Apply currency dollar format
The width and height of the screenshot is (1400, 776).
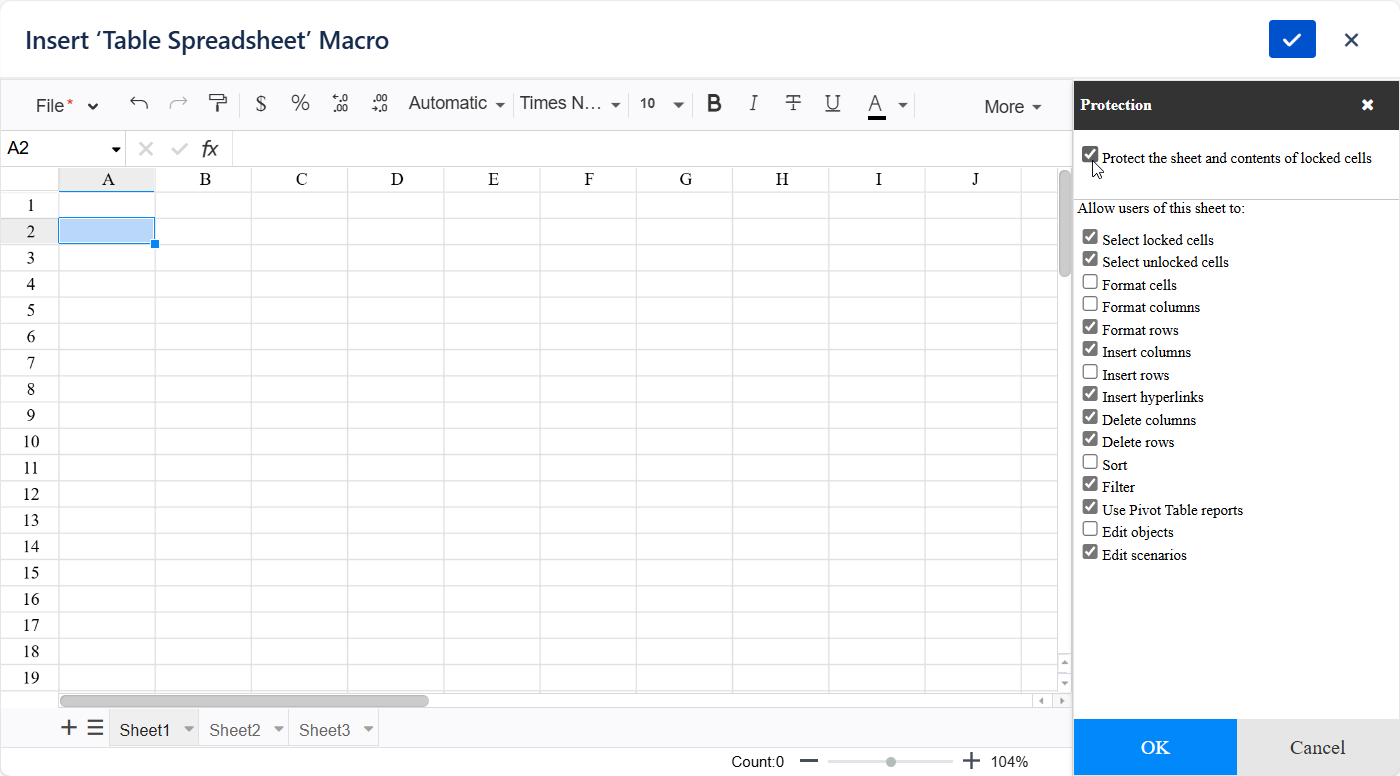click(x=261, y=104)
